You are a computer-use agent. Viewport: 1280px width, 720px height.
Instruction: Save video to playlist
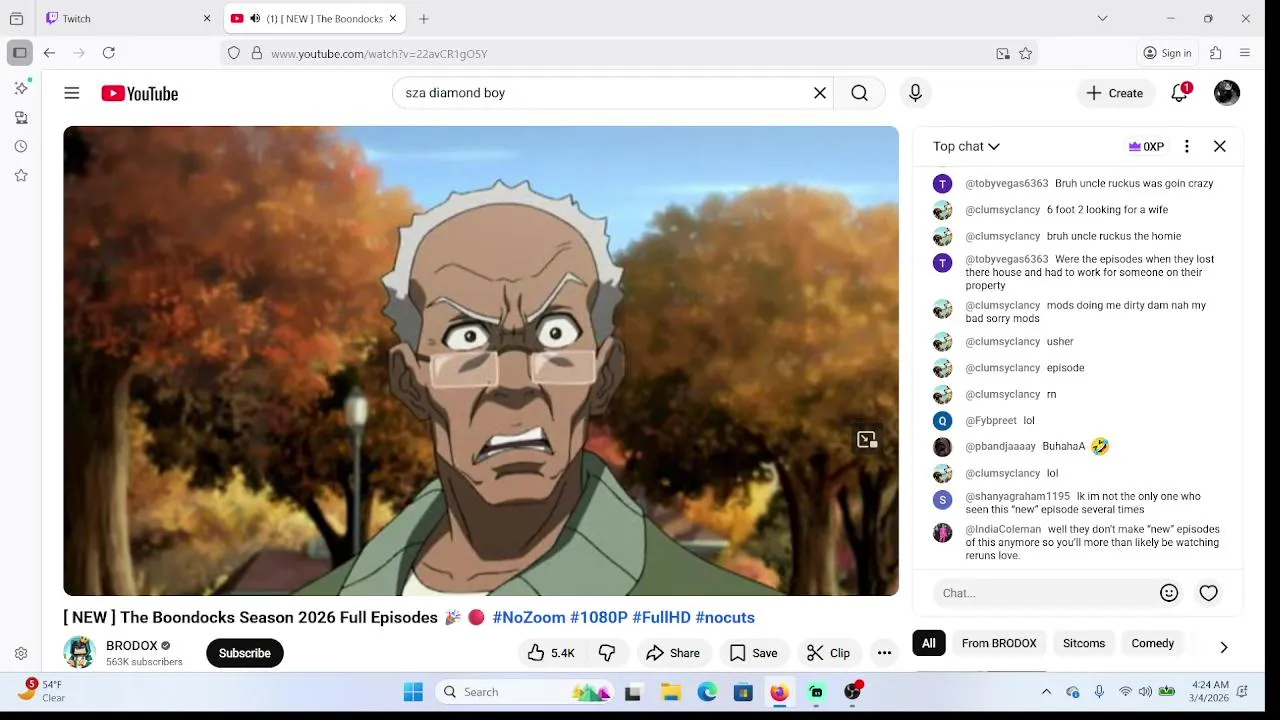tap(754, 653)
